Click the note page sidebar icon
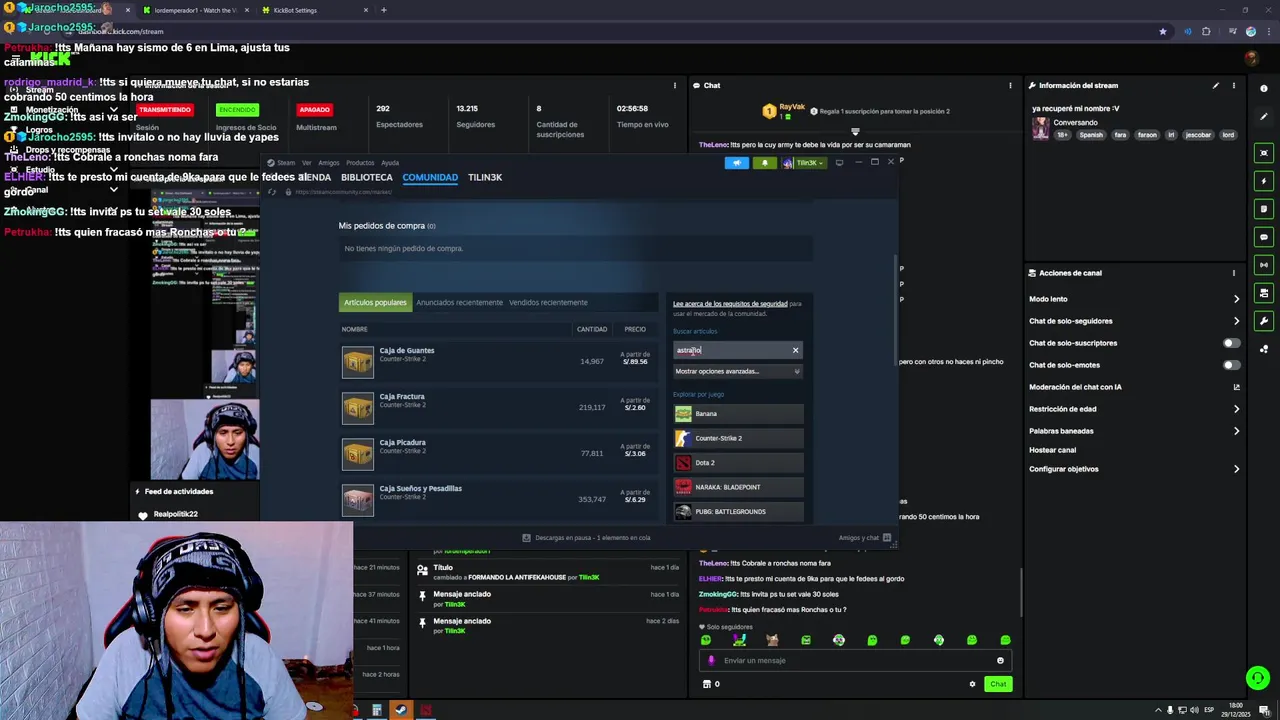Screen dimensions: 1280x720 pyautogui.click(x=1264, y=209)
